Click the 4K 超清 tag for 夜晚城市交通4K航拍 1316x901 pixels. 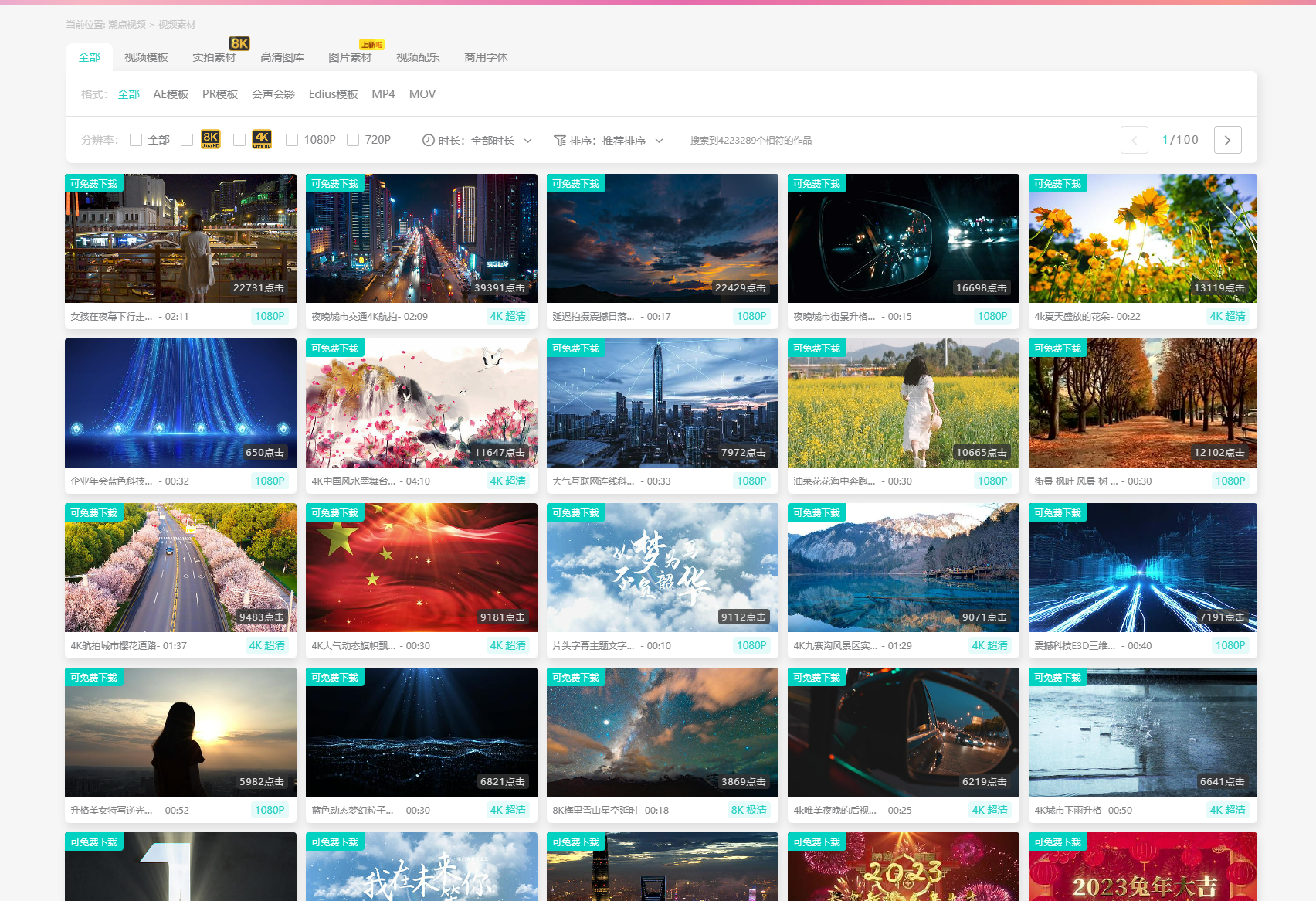507,316
